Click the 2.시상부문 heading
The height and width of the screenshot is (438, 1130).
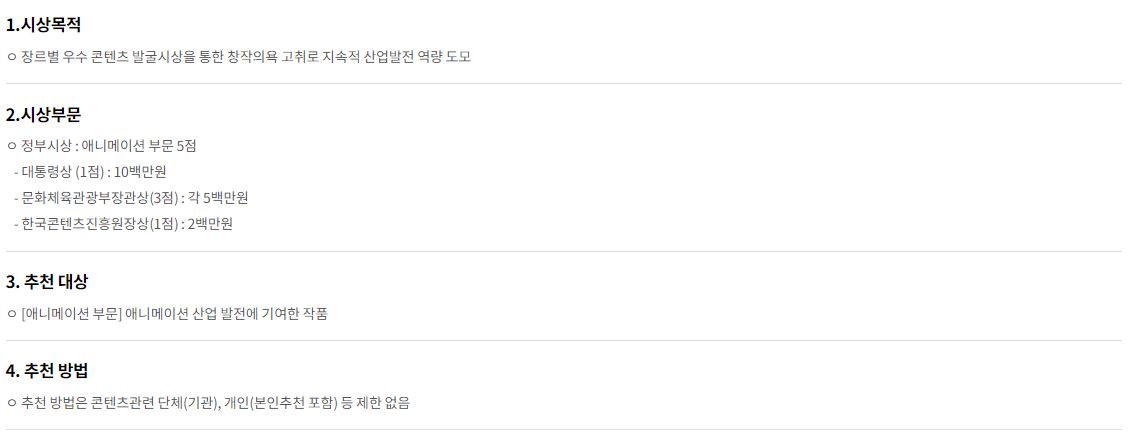[43, 115]
